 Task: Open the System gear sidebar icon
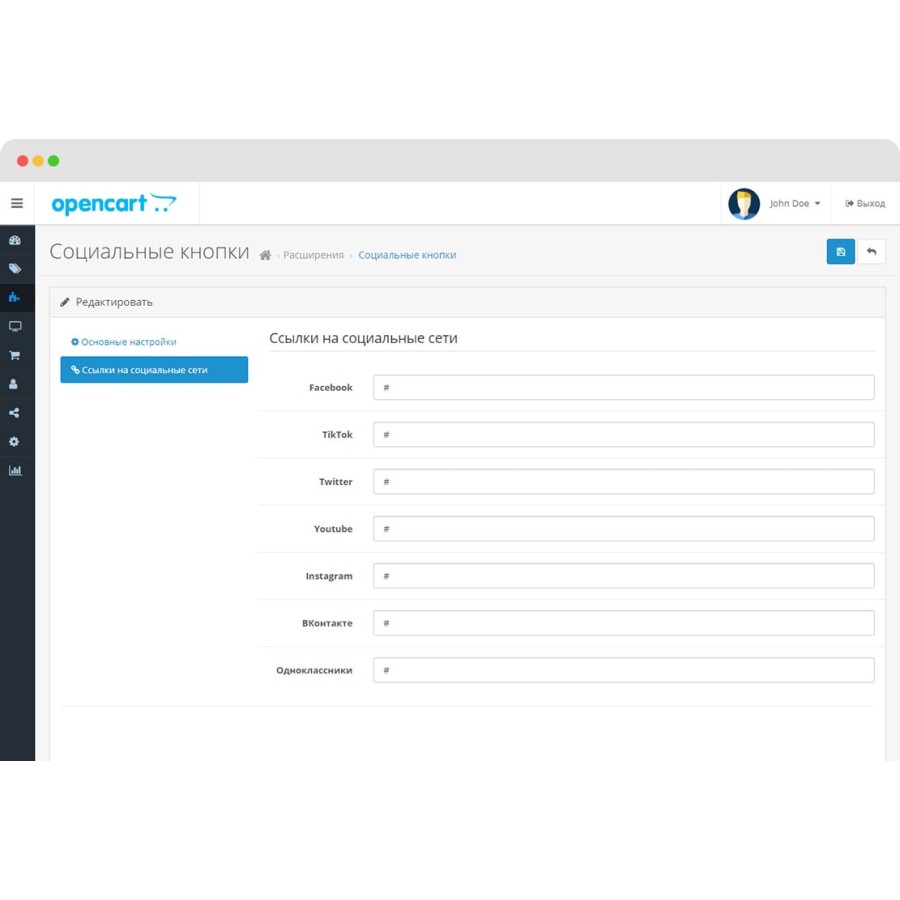coord(14,441)
